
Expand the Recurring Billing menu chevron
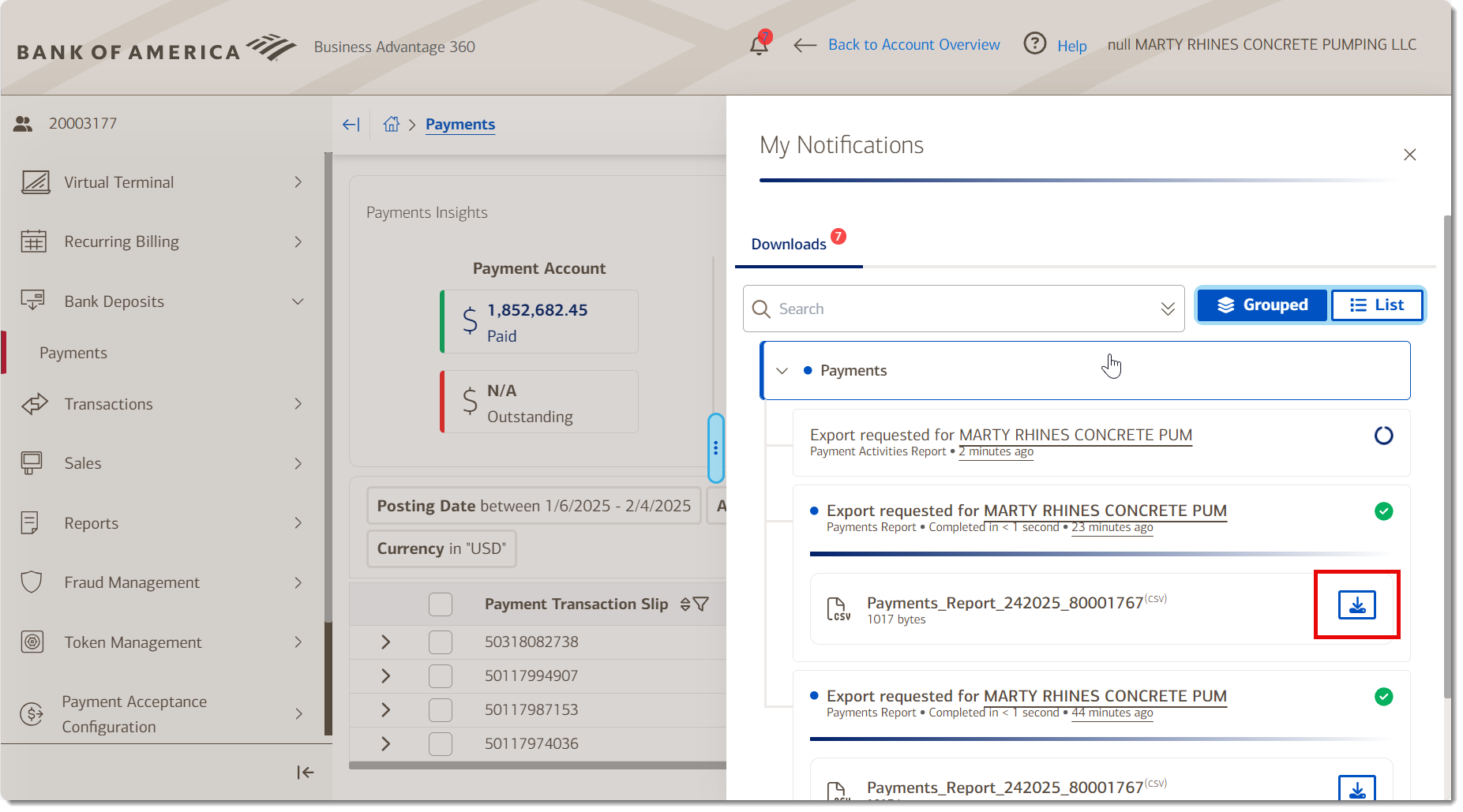point(298,241)
